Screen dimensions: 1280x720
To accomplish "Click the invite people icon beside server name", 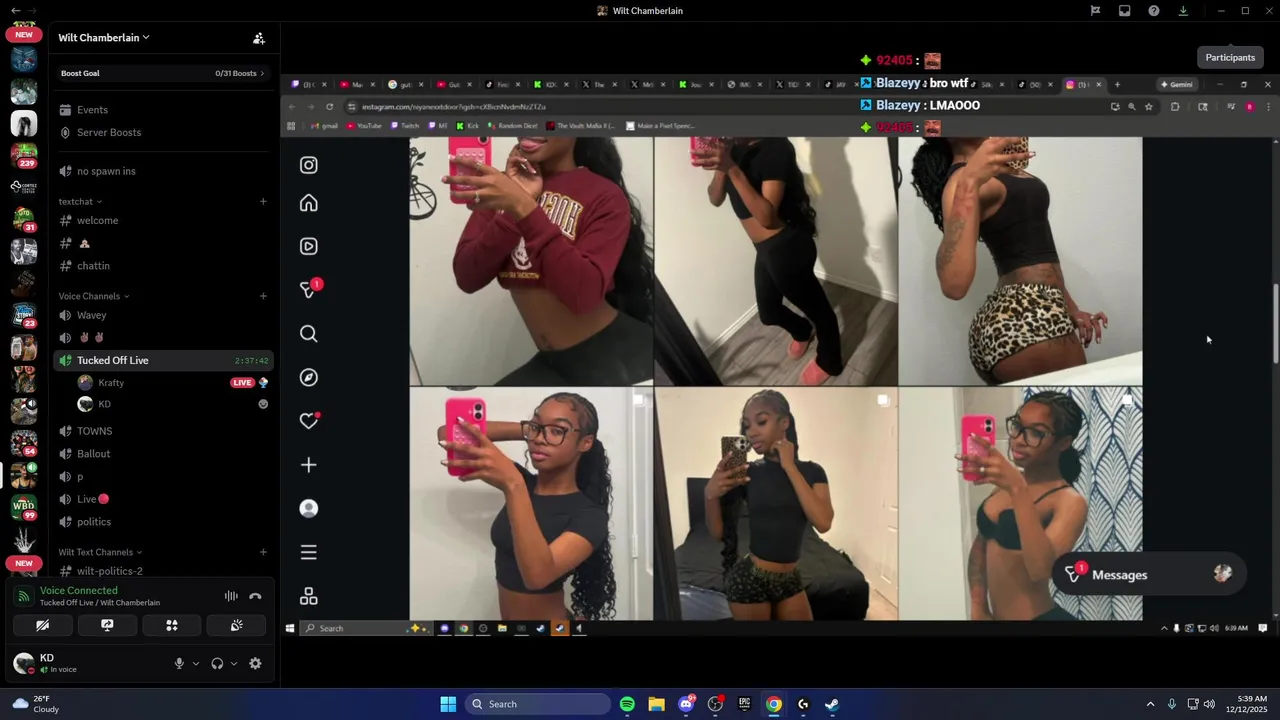I will [x=259, y=38].
